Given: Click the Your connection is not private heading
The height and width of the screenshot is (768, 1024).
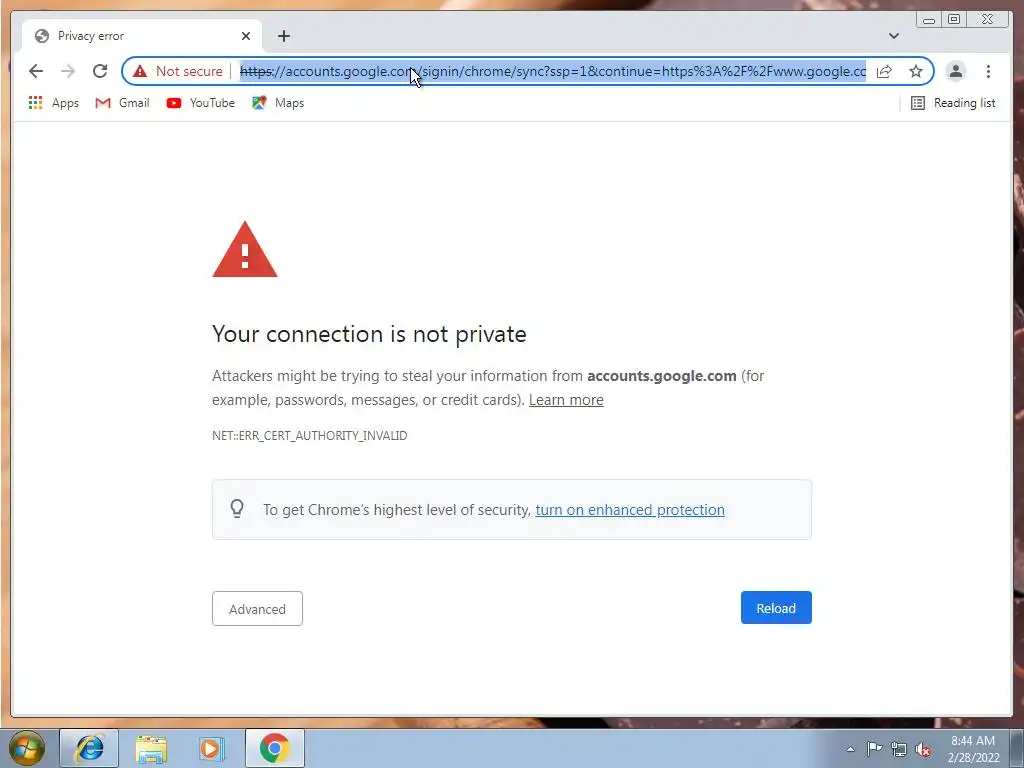Looking at the screenshot, I should pyautogui.click(x=369, y=334).
